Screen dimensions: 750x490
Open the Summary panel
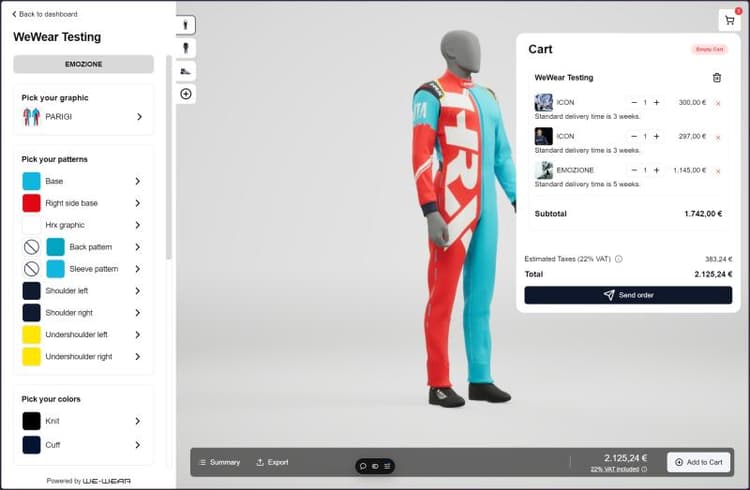pos(220,462)
